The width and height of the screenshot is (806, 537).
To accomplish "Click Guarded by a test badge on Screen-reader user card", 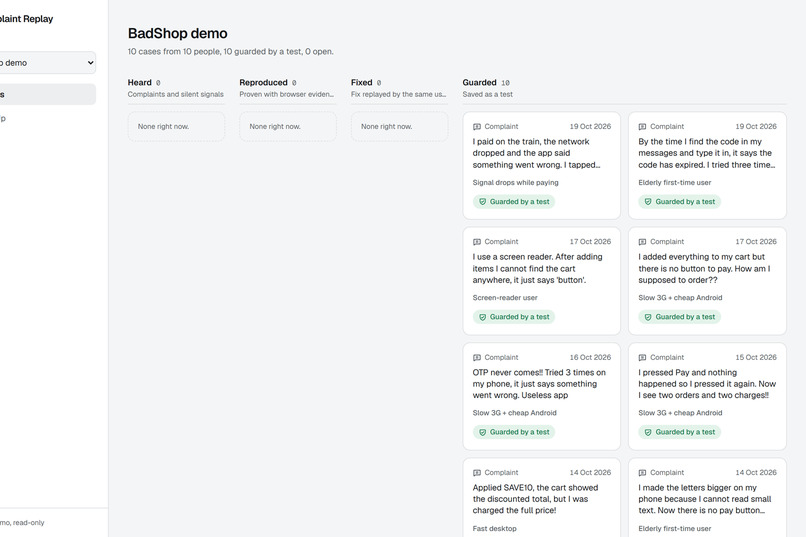I will [x=514, y=317].
